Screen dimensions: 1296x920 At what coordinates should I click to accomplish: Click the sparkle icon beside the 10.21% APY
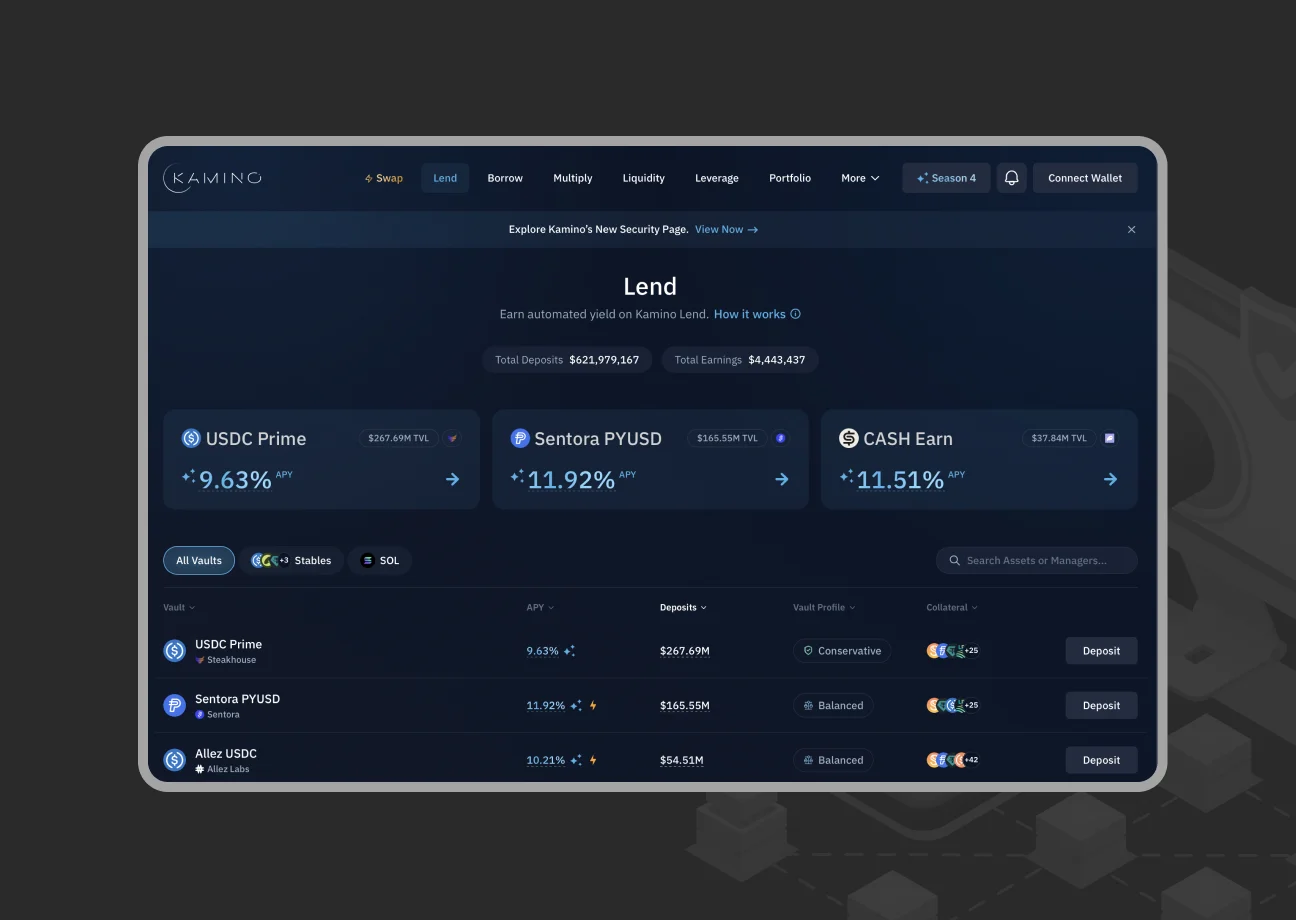tap(576, 760)
